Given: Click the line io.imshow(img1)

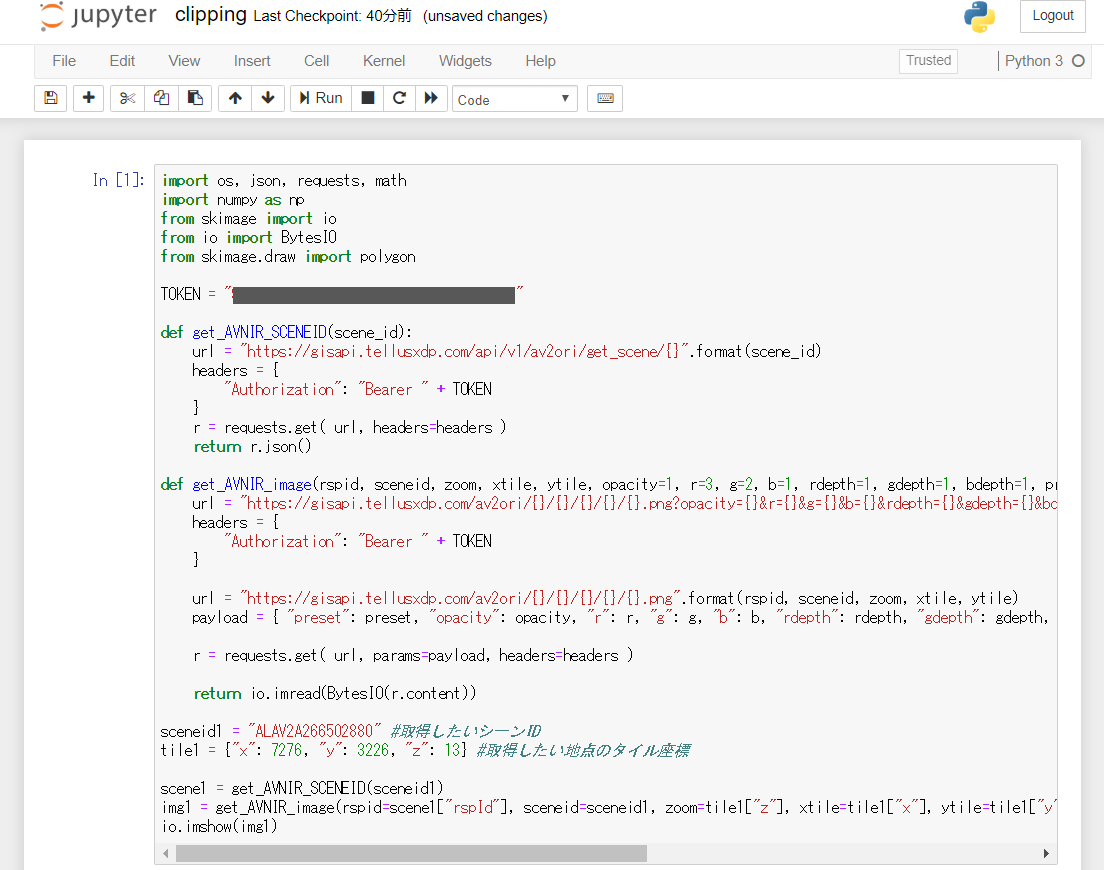Looking at the screenshot, I should point(219,826).
